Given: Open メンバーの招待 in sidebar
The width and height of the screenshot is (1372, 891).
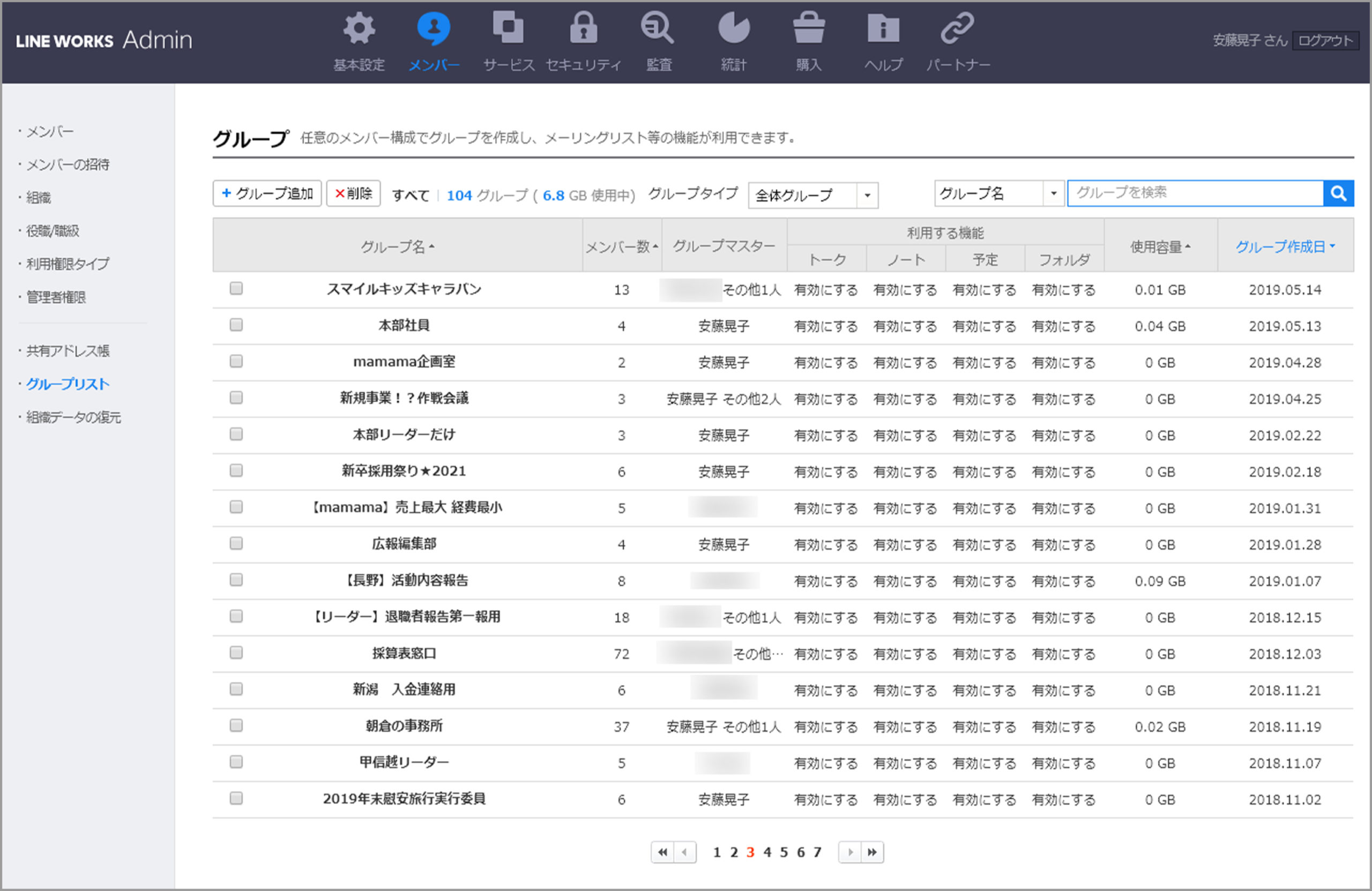Looking at the screenshot, I should coord(68,165).
